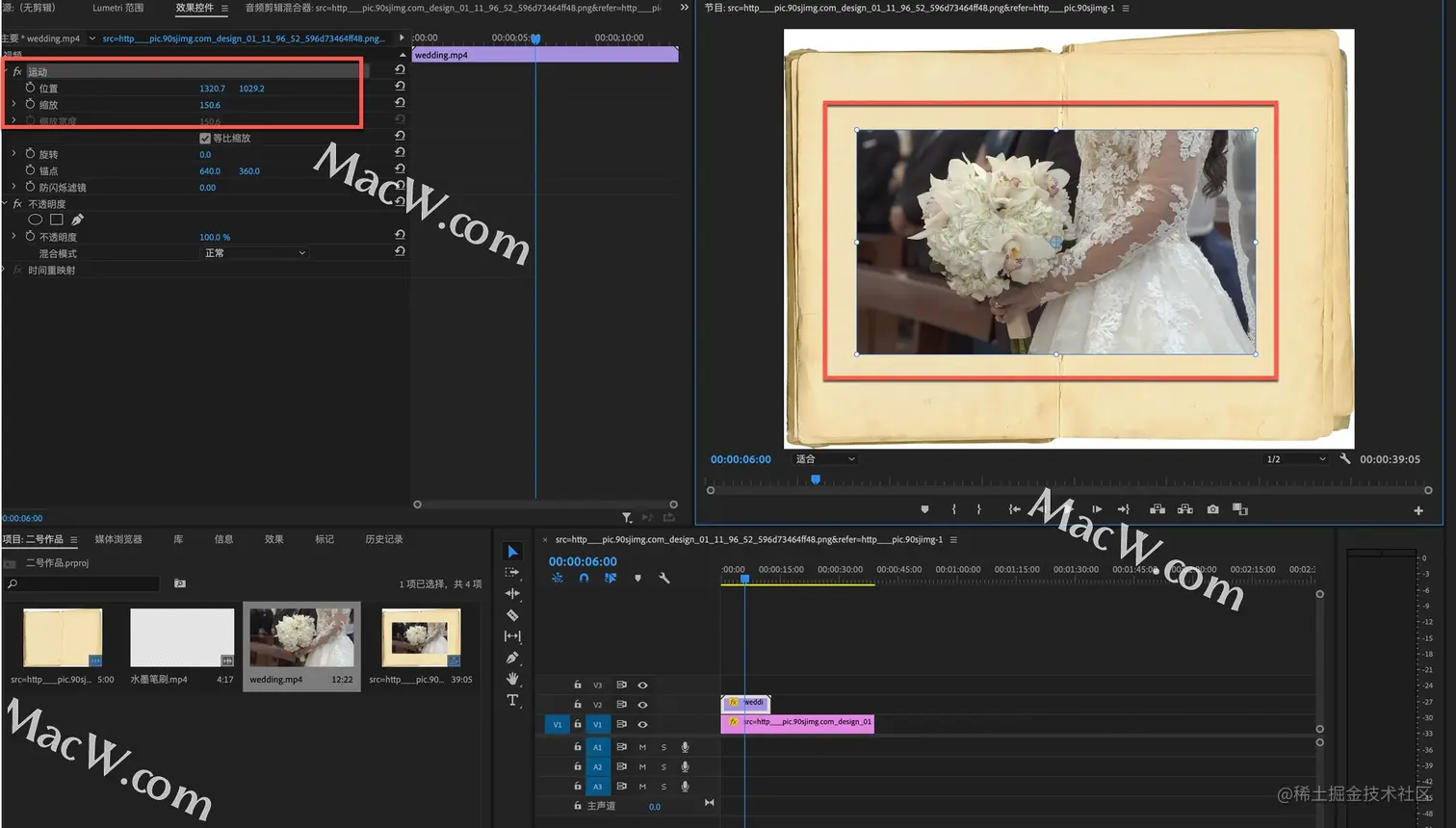The width and height of the screenshot is (1456, 828).
Task: Select the Pen tool in toolbar
Action: pos(512,658)
